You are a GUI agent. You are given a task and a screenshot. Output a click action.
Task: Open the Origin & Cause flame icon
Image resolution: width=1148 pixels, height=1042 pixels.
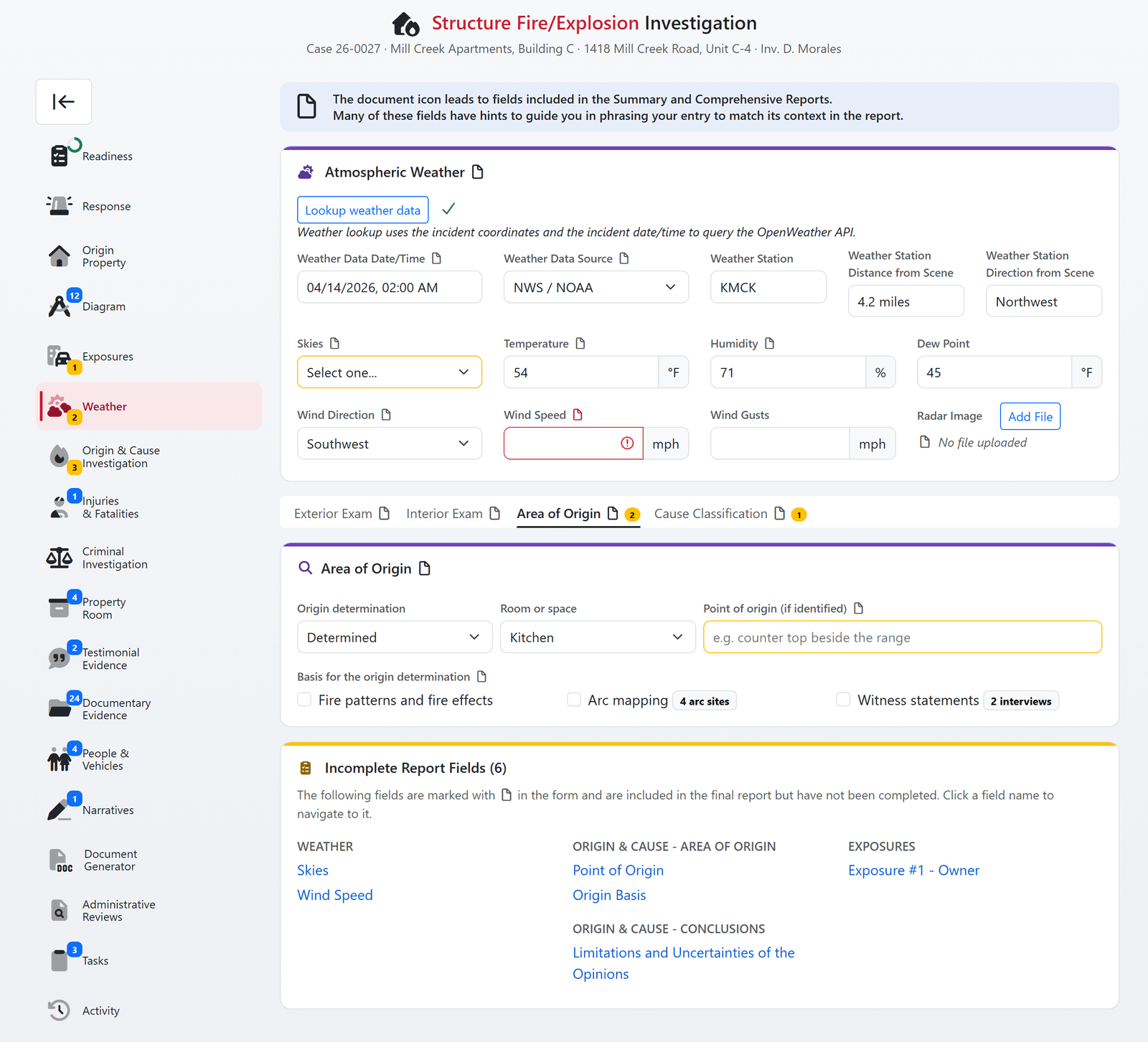click(x=60, y=456)
